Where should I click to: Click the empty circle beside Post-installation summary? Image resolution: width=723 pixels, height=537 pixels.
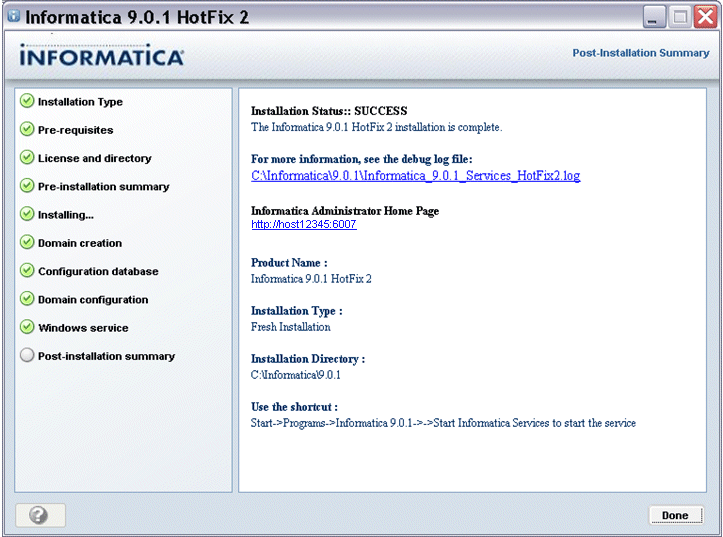pyautogui.click(x=27, y=355)
